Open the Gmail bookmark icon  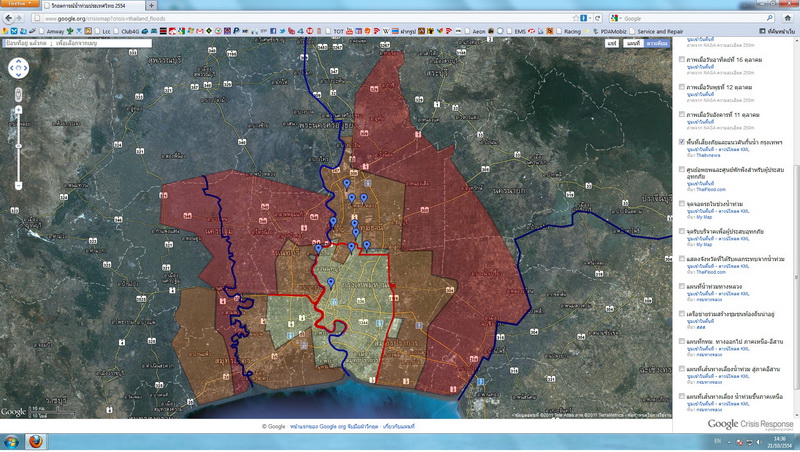[199, 31]
